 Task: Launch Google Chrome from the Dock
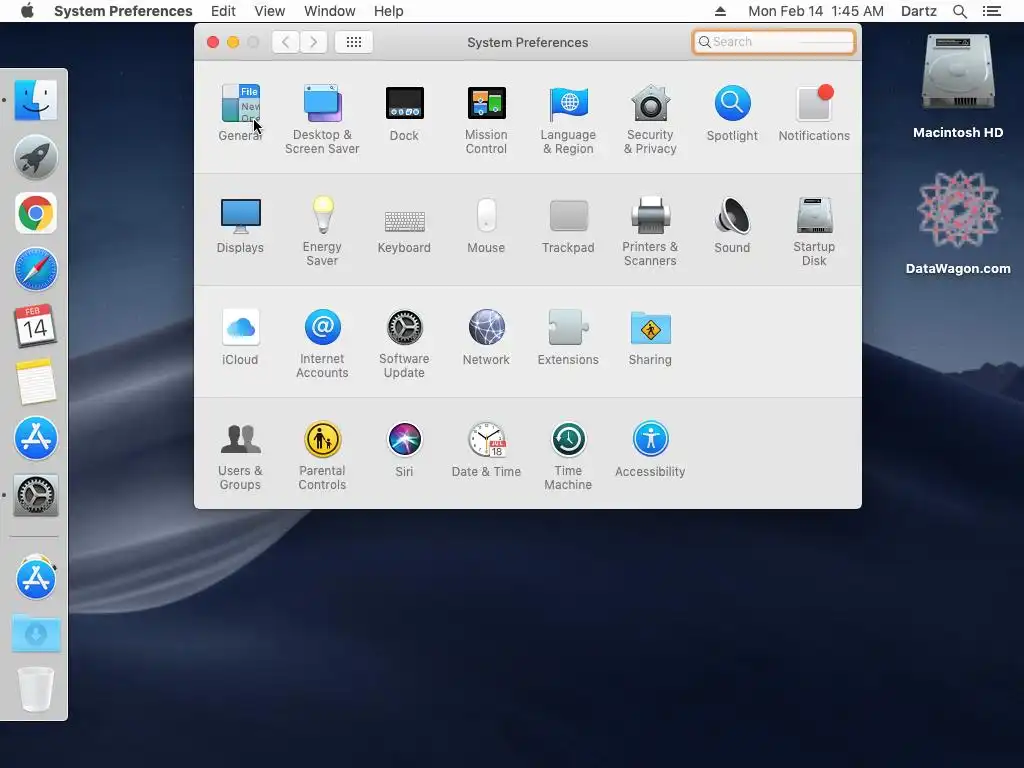[36, 213]
